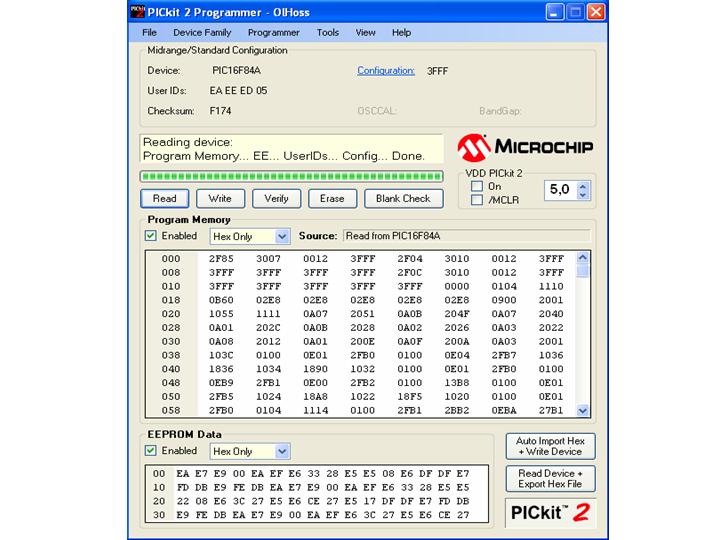
Task: Click the green progress bar
Action: click(x=292, y=176)
